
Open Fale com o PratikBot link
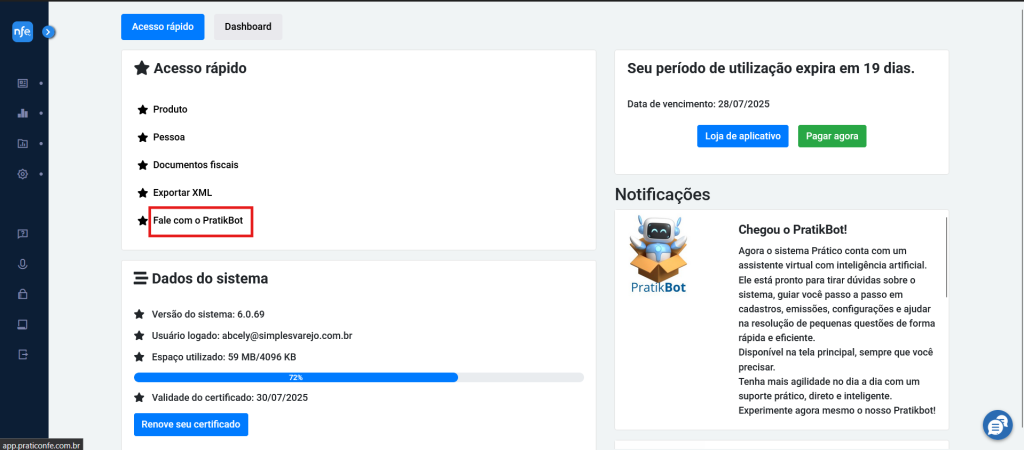[x=198, y=221]
